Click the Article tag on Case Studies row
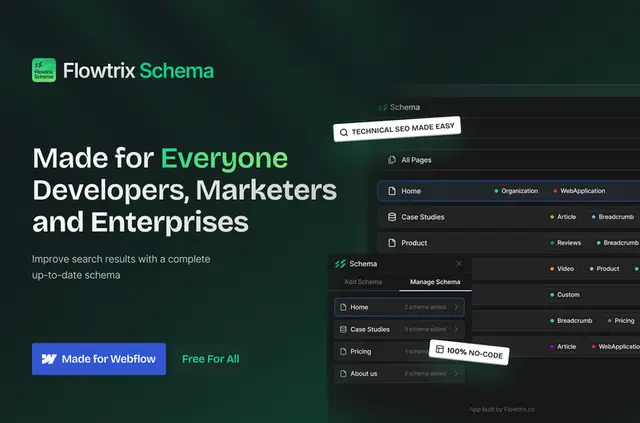The height and width of the screenshot is (423, 640). tap(563, 217)
